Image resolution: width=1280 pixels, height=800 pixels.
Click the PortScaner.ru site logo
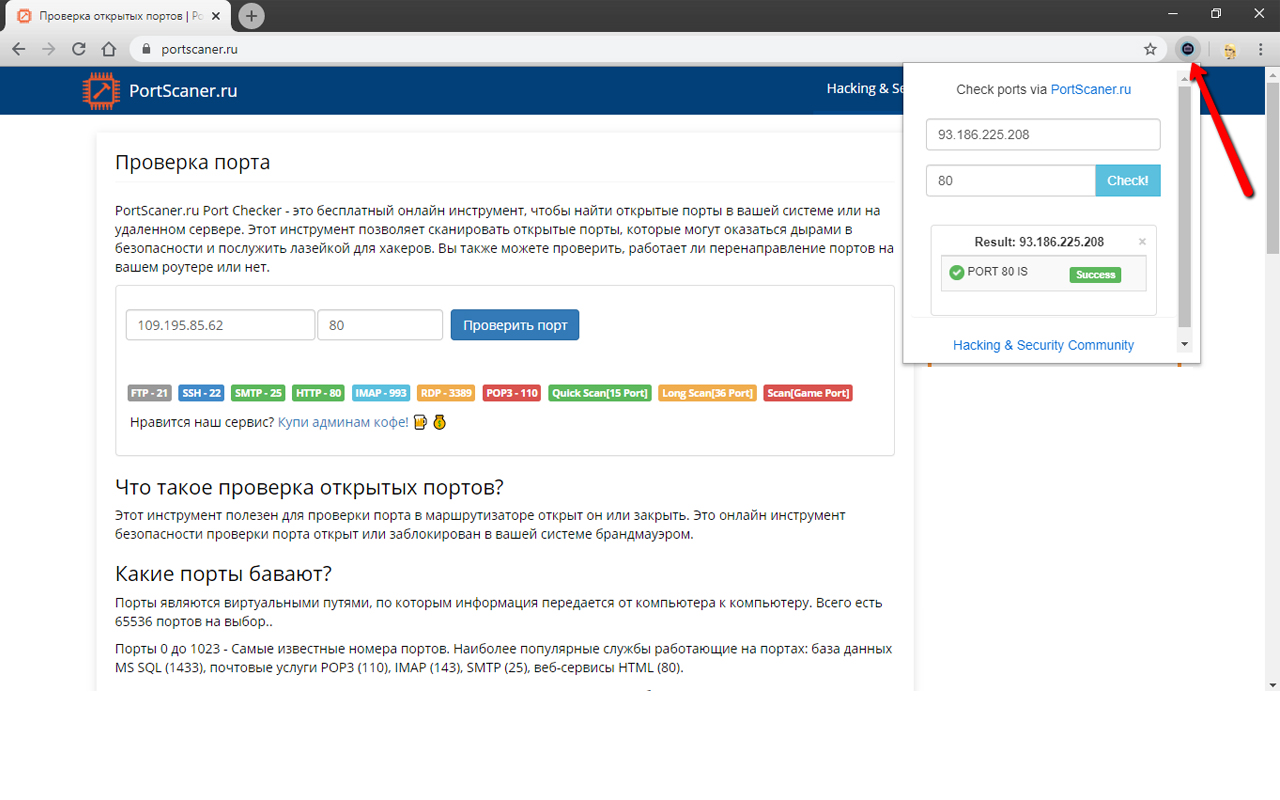(x=100, y=90)
